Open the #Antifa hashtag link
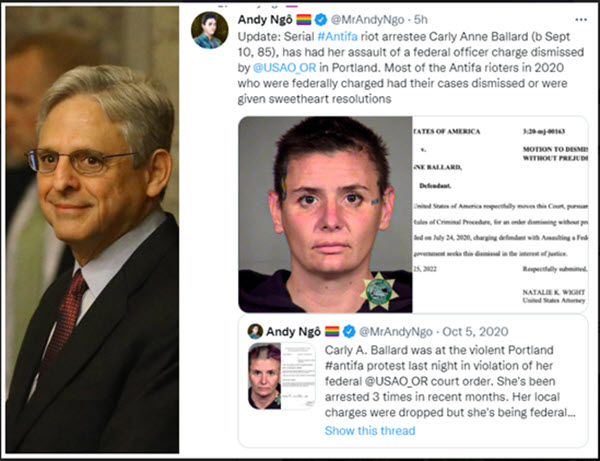 [x=338, y=37]
